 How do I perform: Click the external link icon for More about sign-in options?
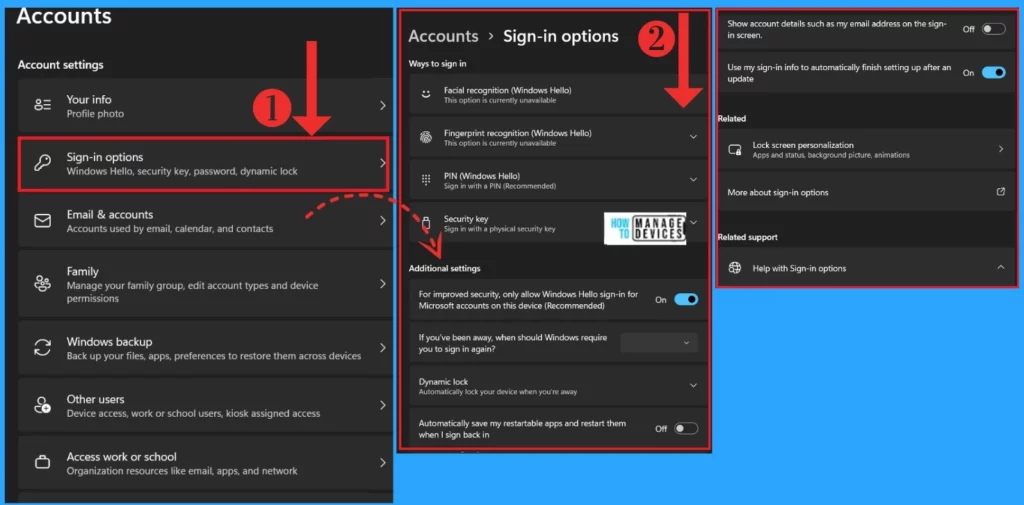[x=1000, y=191]
